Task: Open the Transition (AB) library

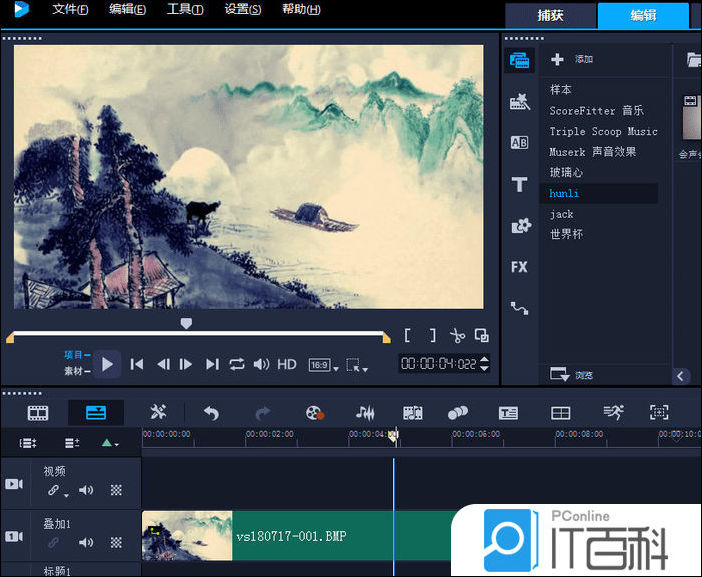Action: (519, 143)
